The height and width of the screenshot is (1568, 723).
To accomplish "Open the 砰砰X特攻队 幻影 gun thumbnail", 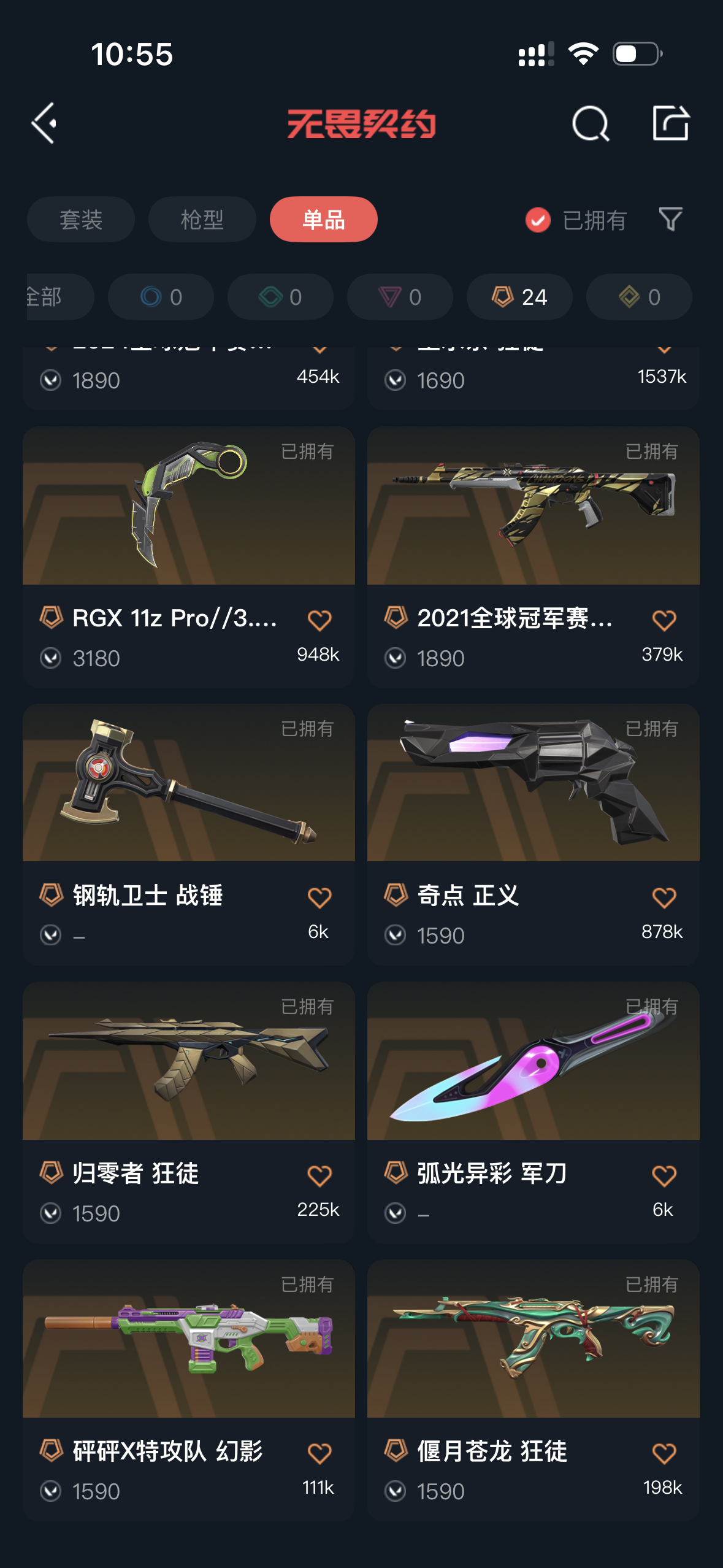I will (x=189, y=1339).
